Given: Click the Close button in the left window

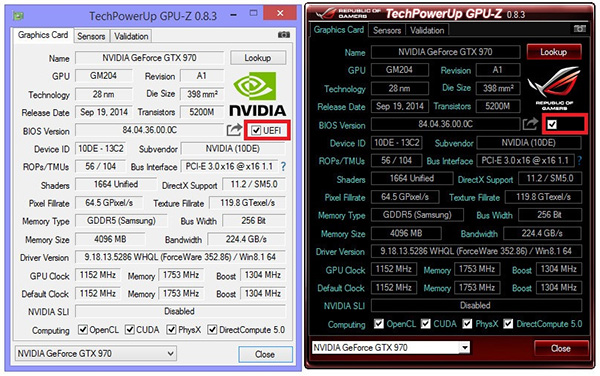Looking at the screenshot, I should coord(265,354).
